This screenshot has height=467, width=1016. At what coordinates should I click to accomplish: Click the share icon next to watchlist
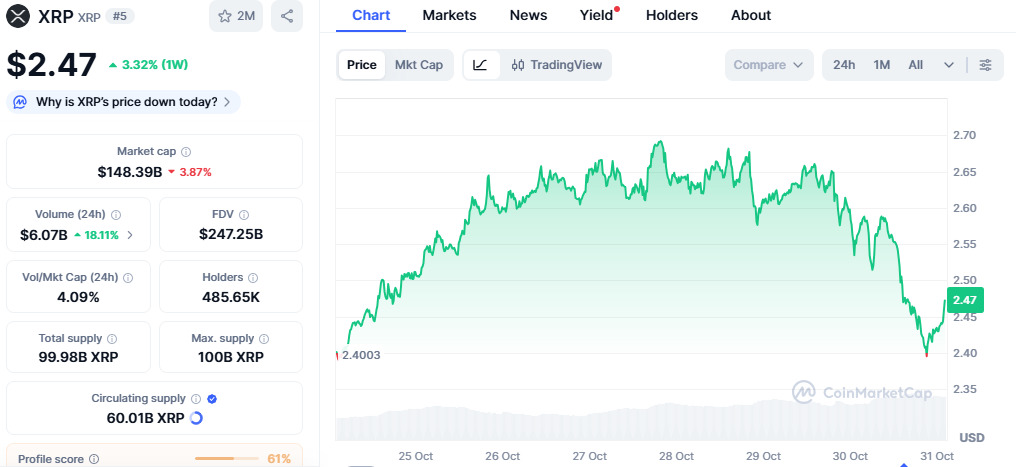[287, 16]
